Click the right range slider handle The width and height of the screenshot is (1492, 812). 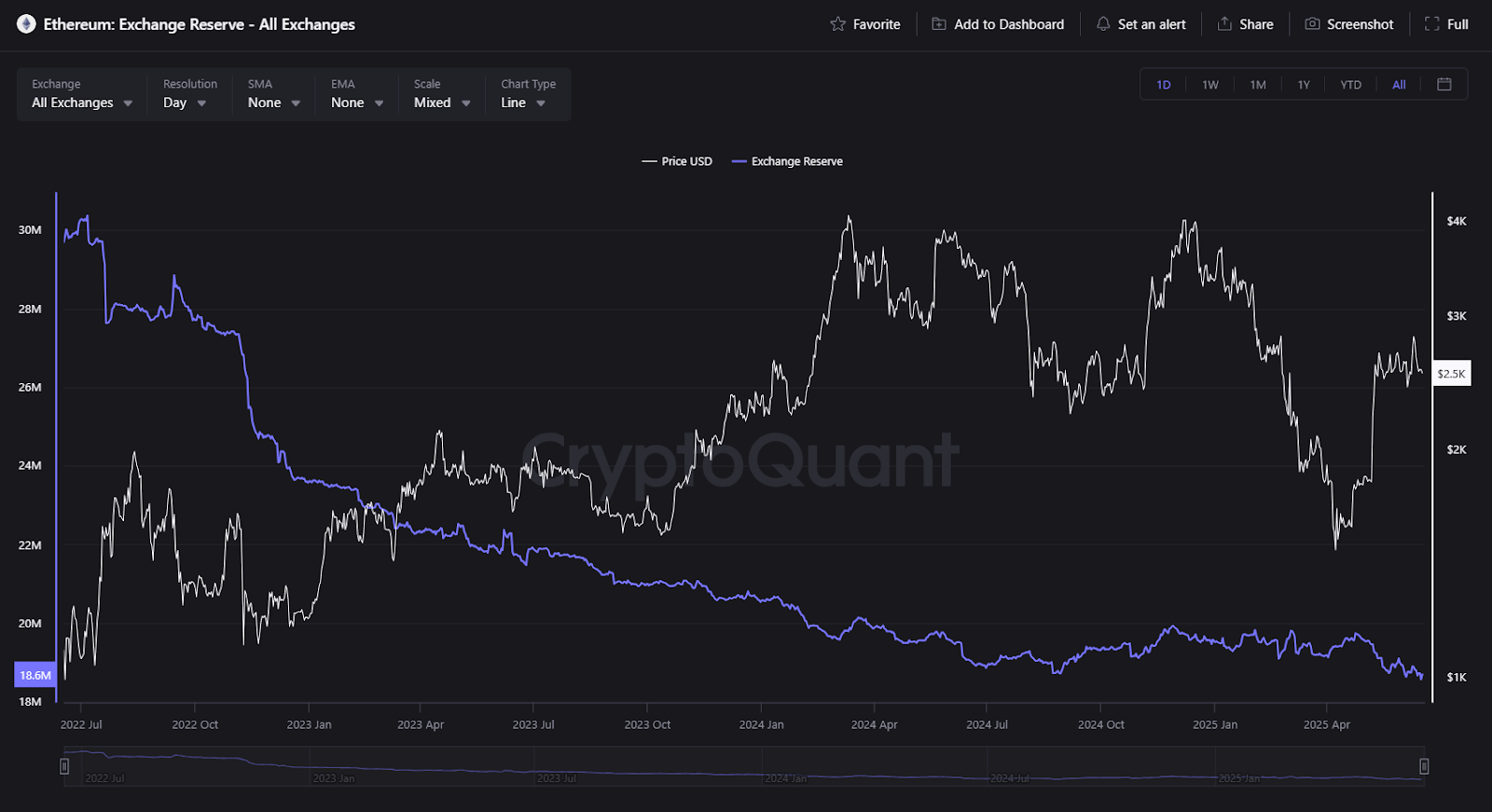pyautogui.click(x=1424, y=766)
